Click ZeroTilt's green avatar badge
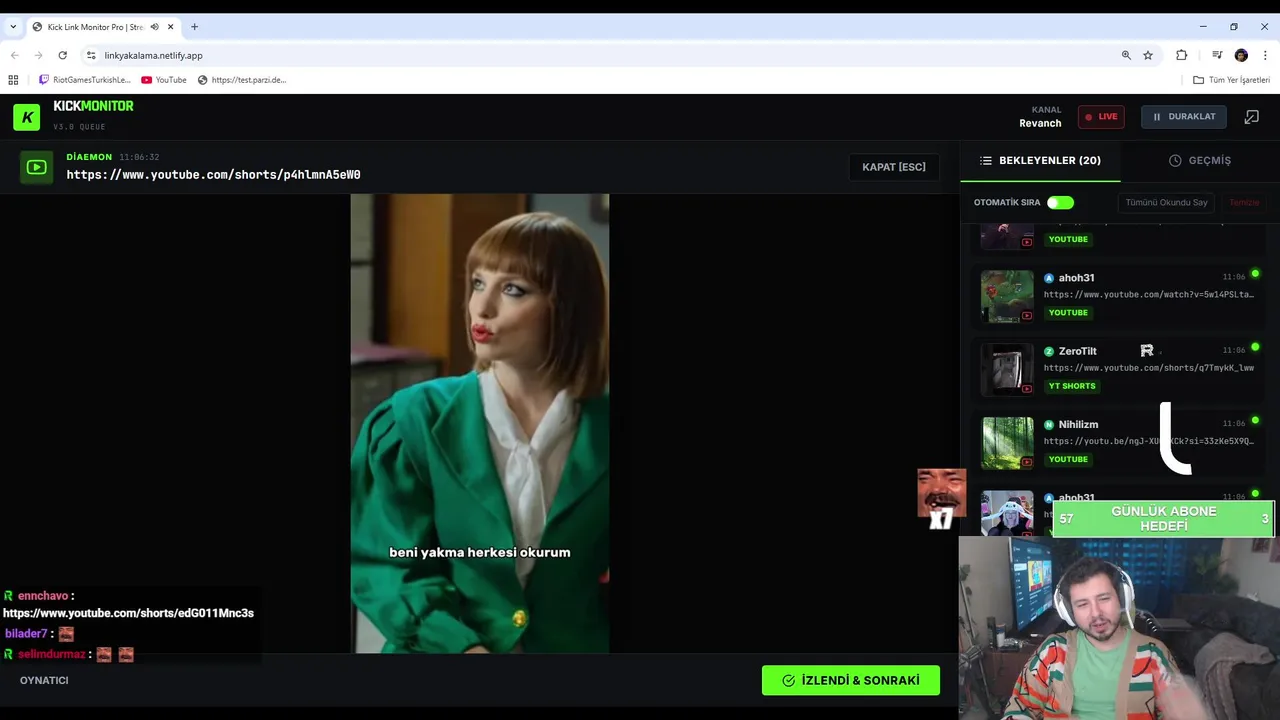Viewport: 1280px width, 720px height. point(1049,351)
